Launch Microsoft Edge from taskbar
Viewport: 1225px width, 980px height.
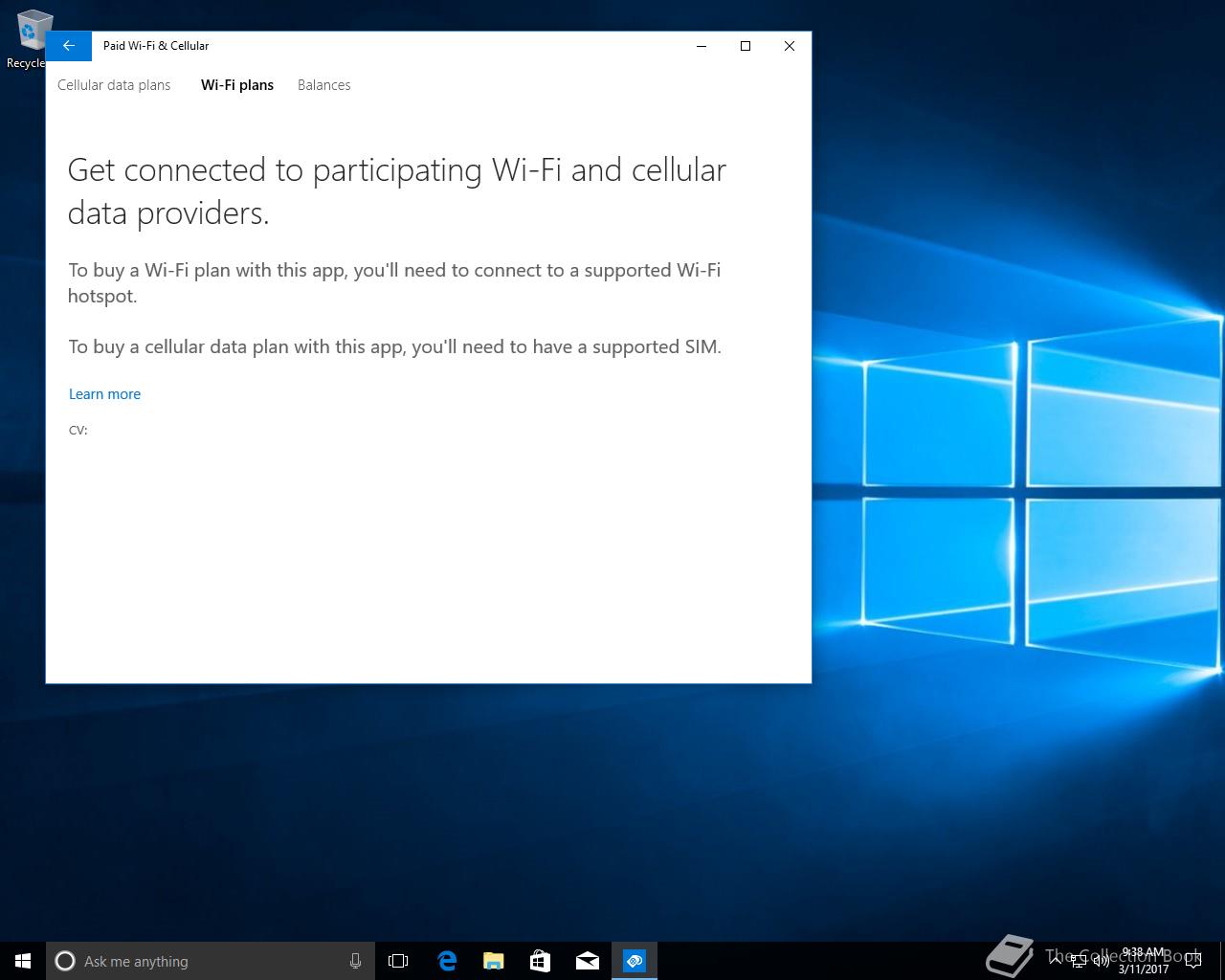[446, 961]
